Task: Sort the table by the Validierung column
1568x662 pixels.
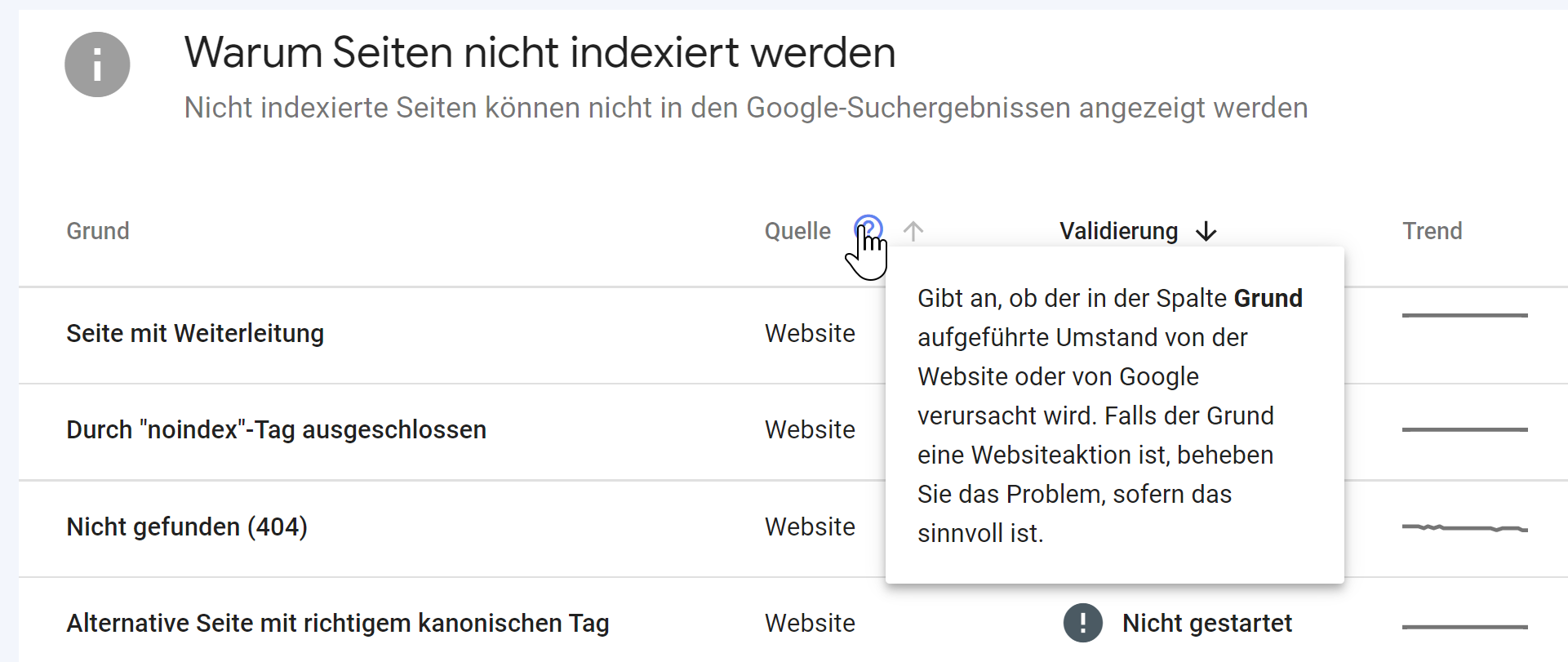Action: coord(1118,231)
